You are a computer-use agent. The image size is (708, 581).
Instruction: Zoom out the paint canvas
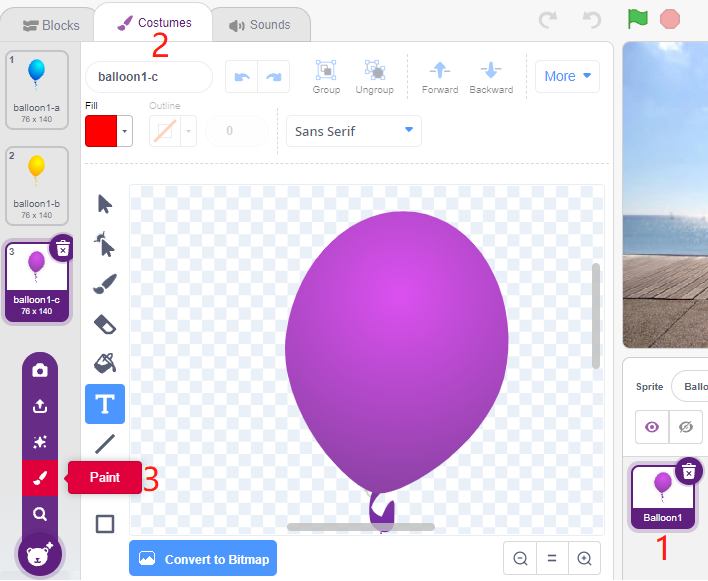[x=520, y=558]
